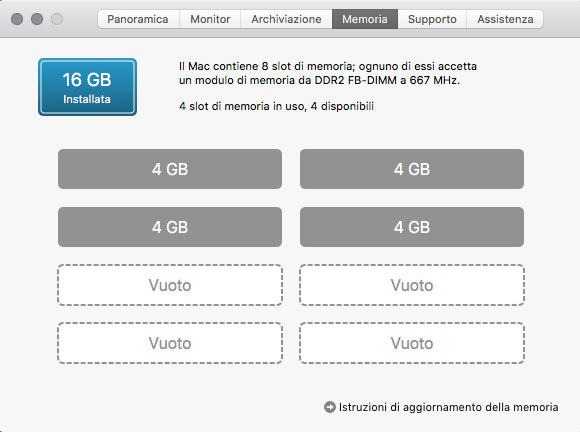Click the third-row left Vuoto slot

click(x=170, y=285)
